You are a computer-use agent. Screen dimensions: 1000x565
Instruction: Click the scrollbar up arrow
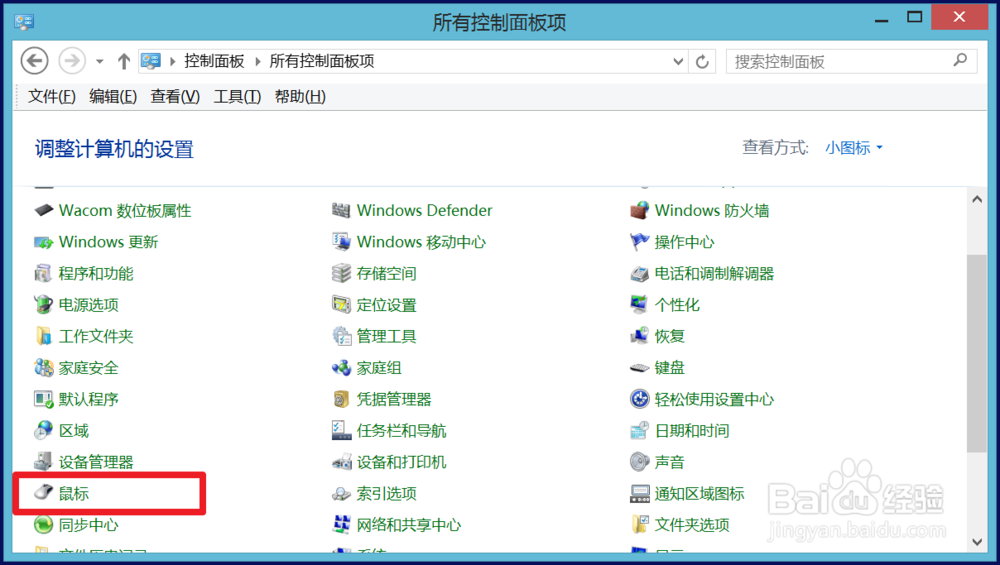click(976, 199)
